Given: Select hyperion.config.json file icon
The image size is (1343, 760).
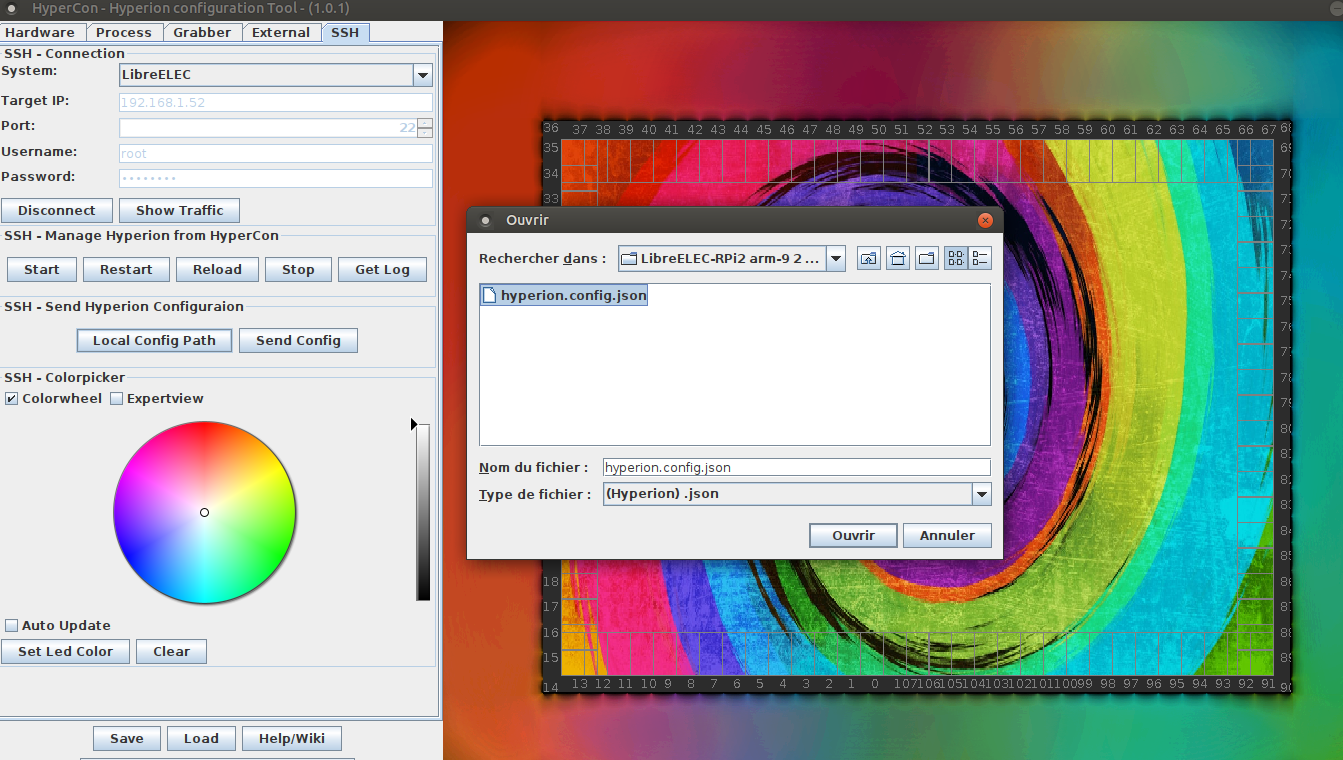Looking at the screenshot, I should tap(490, 295).
